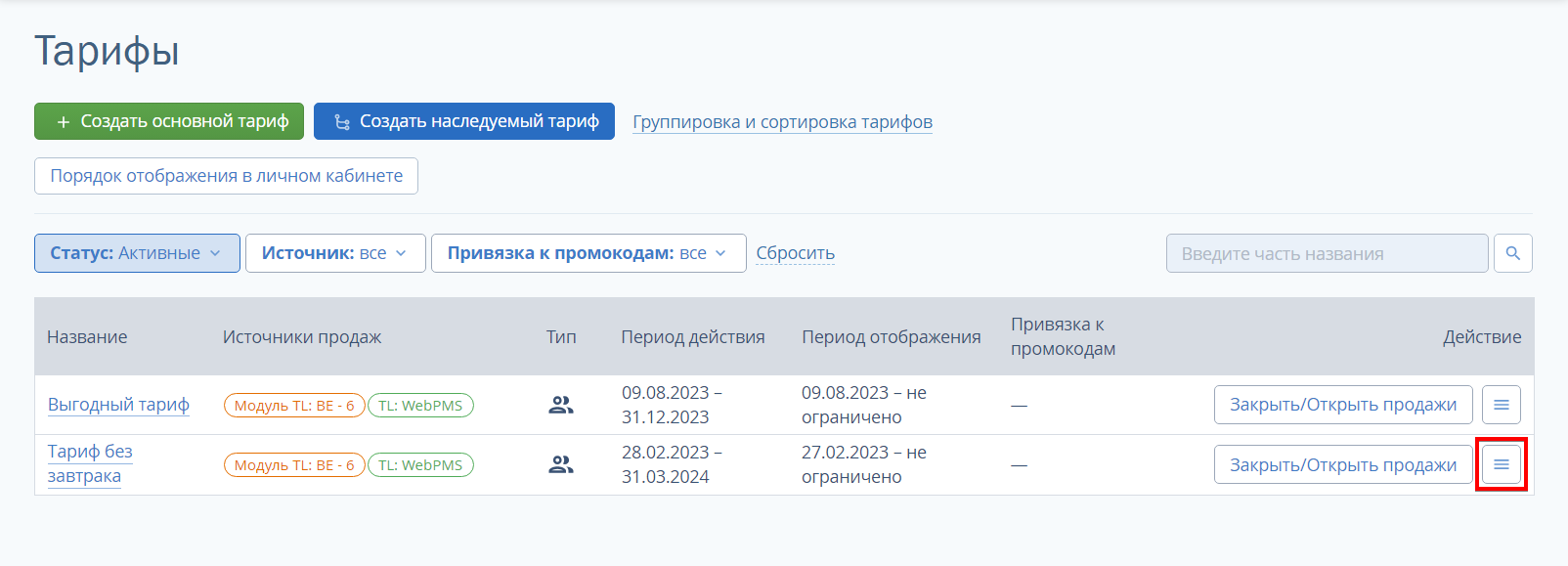Screen dimensions: 1568x566
Task: Focus the Введите часть названия search field
Action: point(1327,253)
